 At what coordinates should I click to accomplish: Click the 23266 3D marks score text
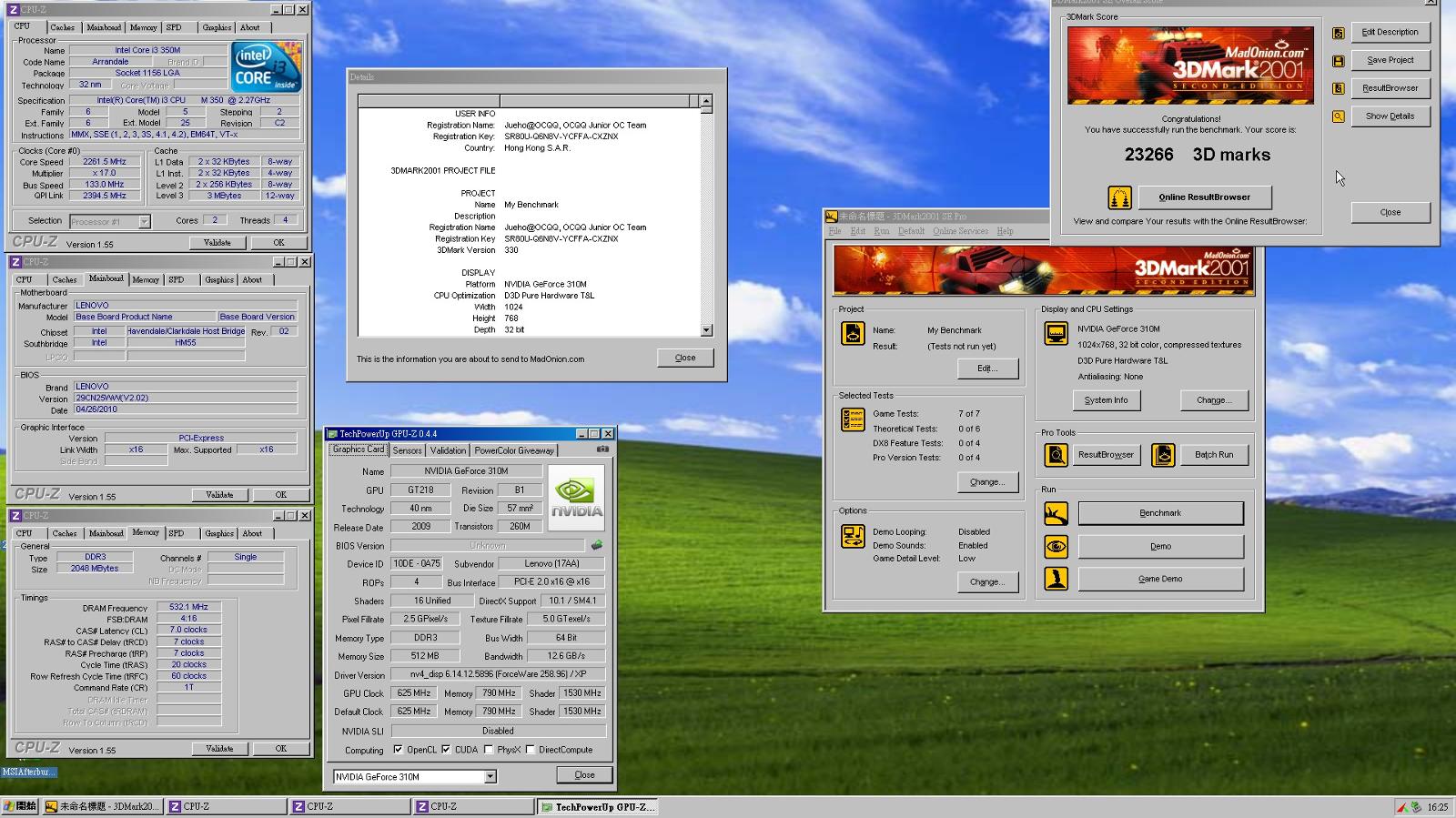pyautogui.click(x=1197, y=155)
